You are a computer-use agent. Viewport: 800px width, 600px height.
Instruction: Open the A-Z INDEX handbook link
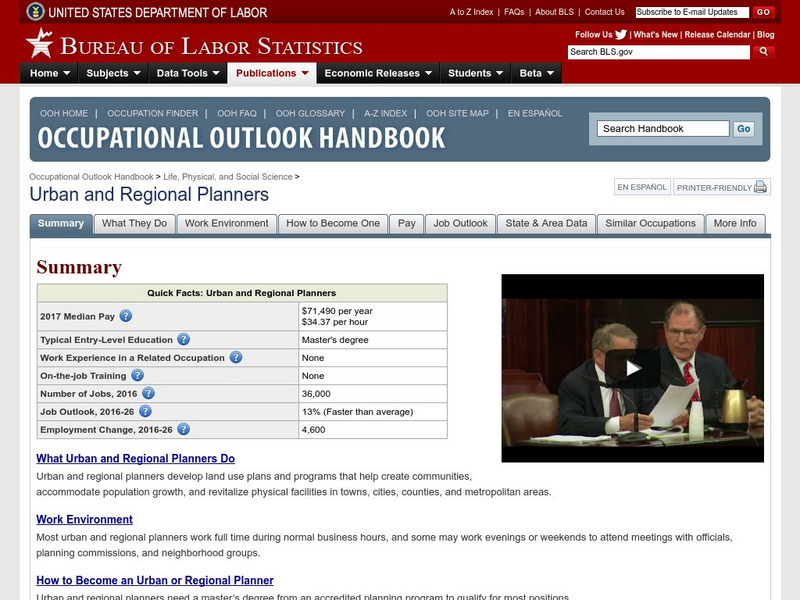386,113
